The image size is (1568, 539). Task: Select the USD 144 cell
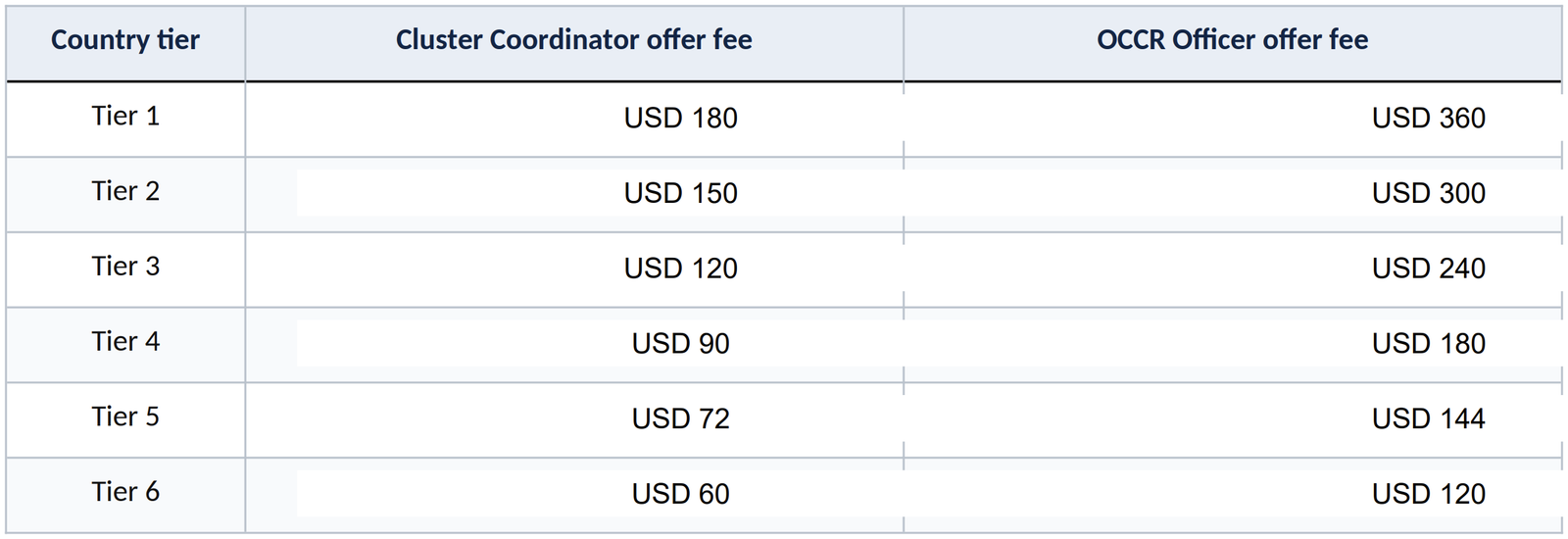[1429, 419]
